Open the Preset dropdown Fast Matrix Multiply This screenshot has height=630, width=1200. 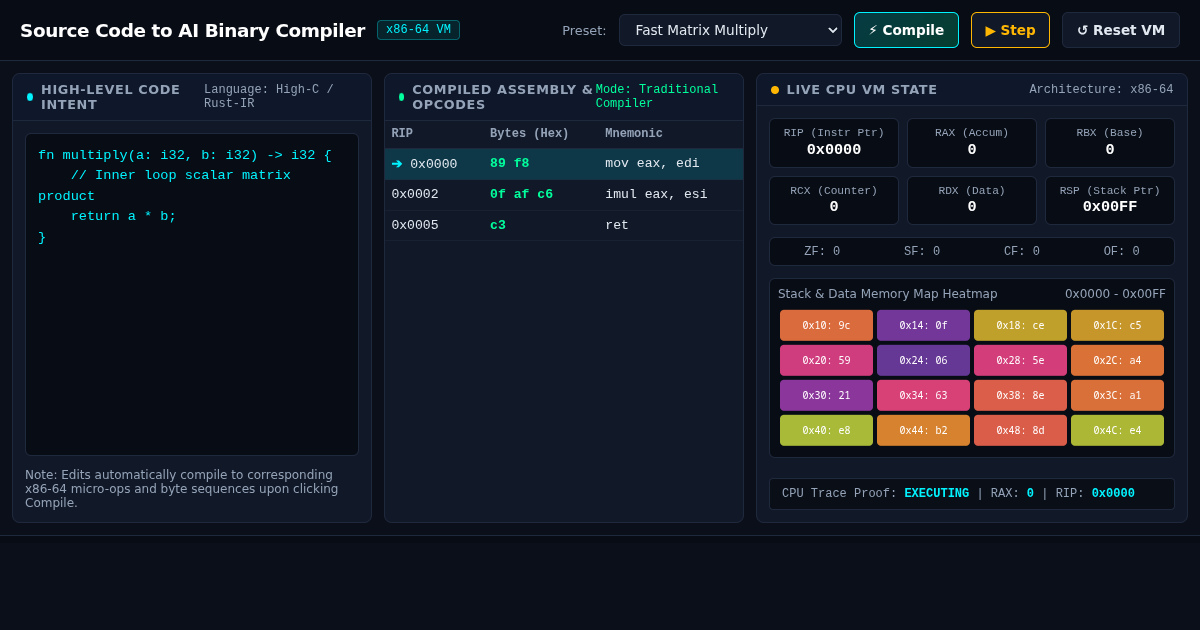730,30
